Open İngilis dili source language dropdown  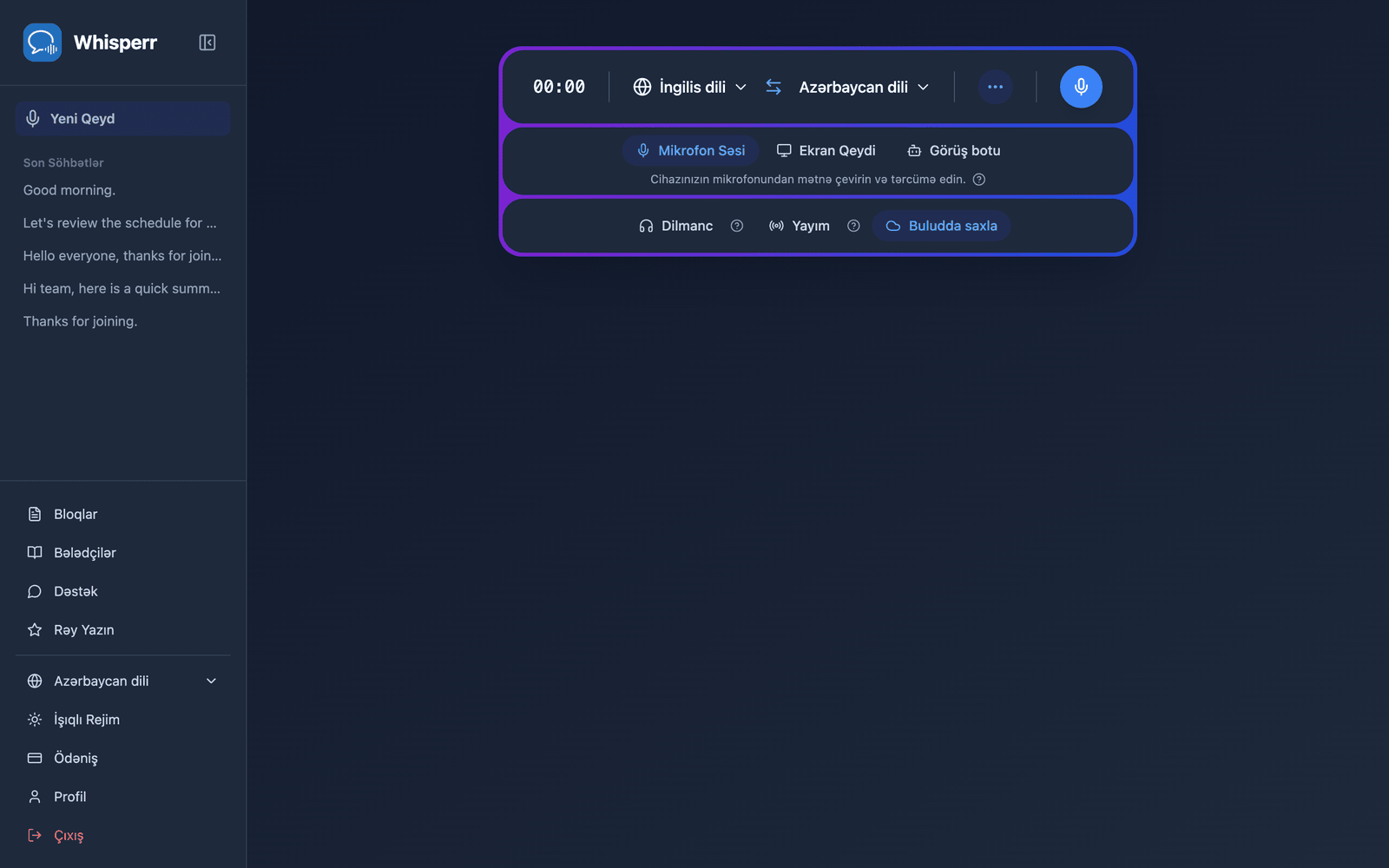coord(690,87)
